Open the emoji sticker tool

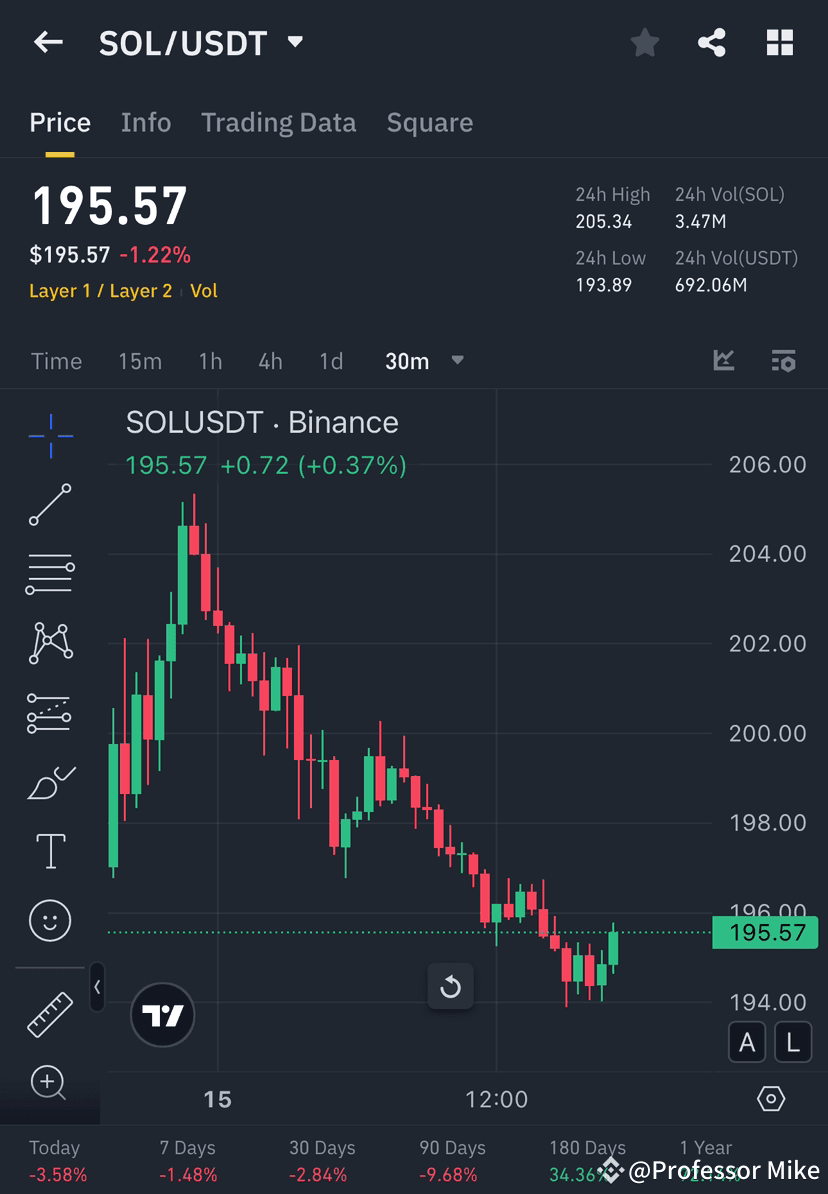click(x=50, y=920)
